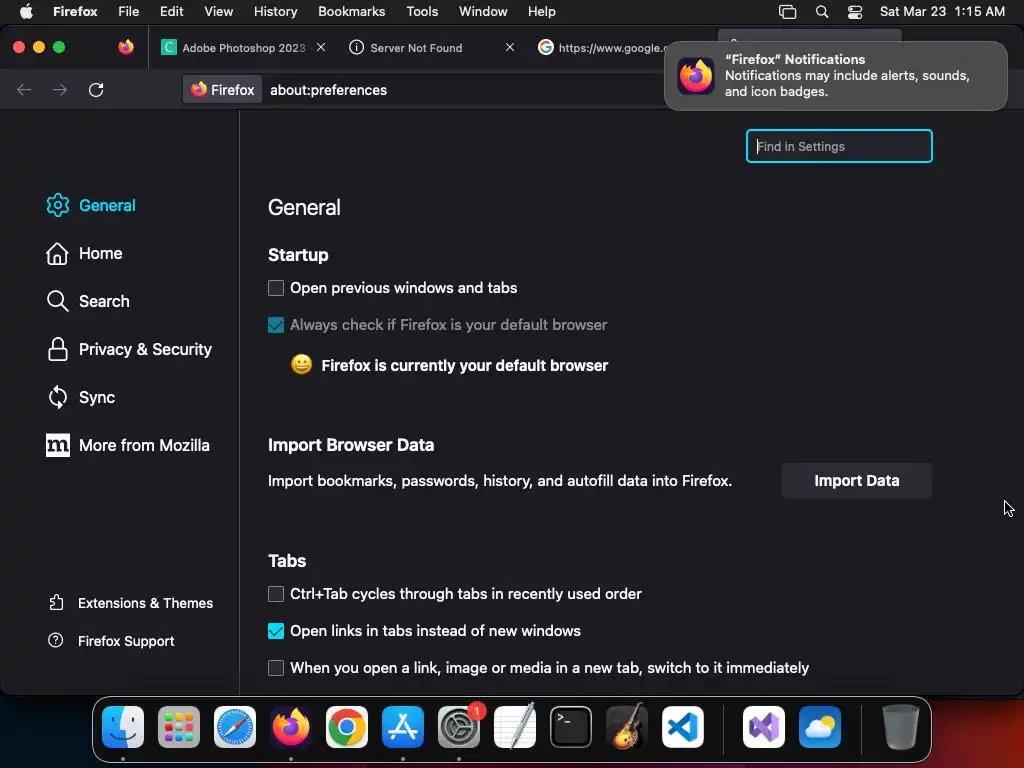Image resolution: width=1024 pixels, height=768 pixels.
Task: Open Launchpad from the Dock
Action: click(x=179, y=727)
